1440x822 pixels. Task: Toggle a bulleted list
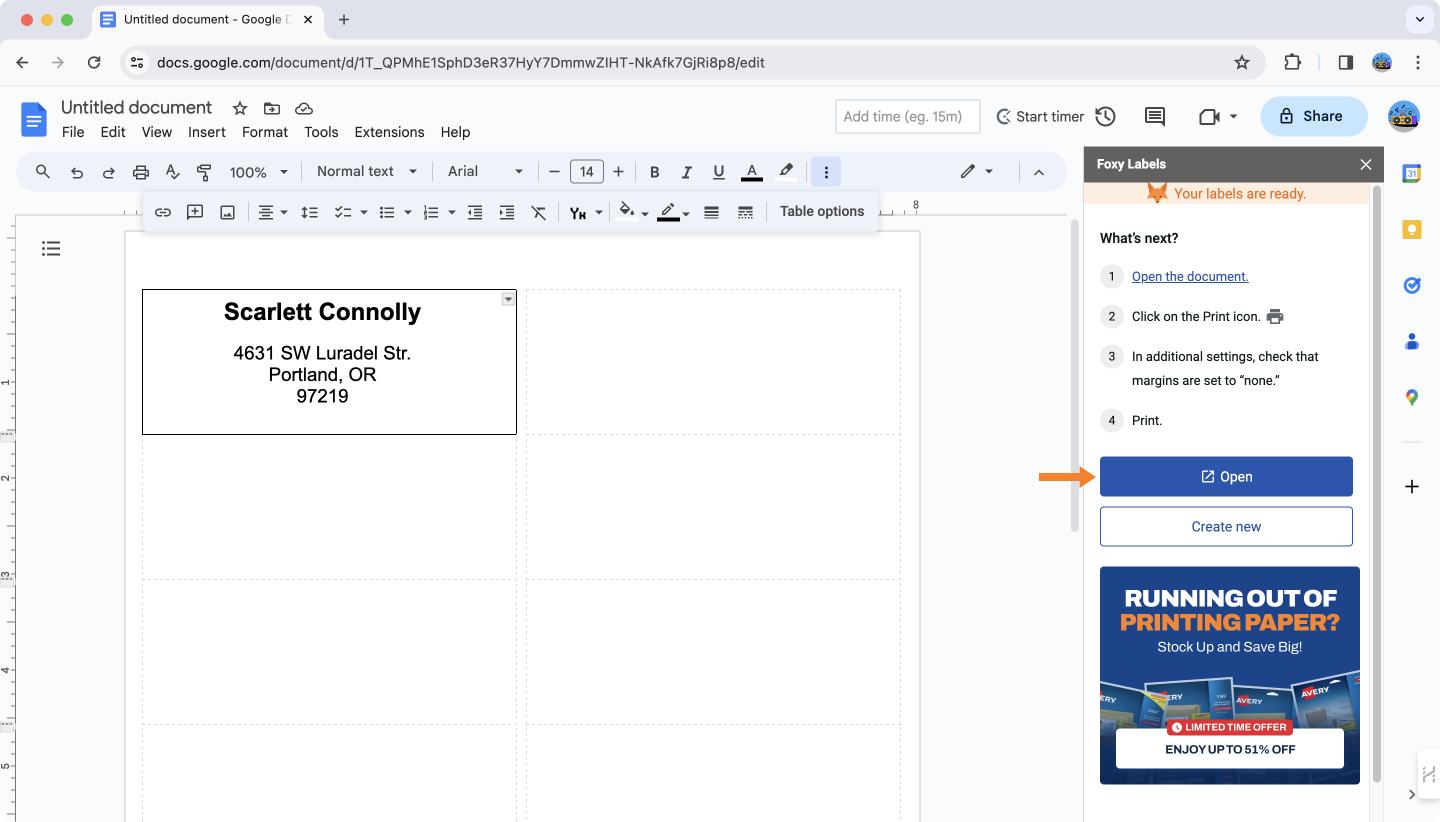389,211
